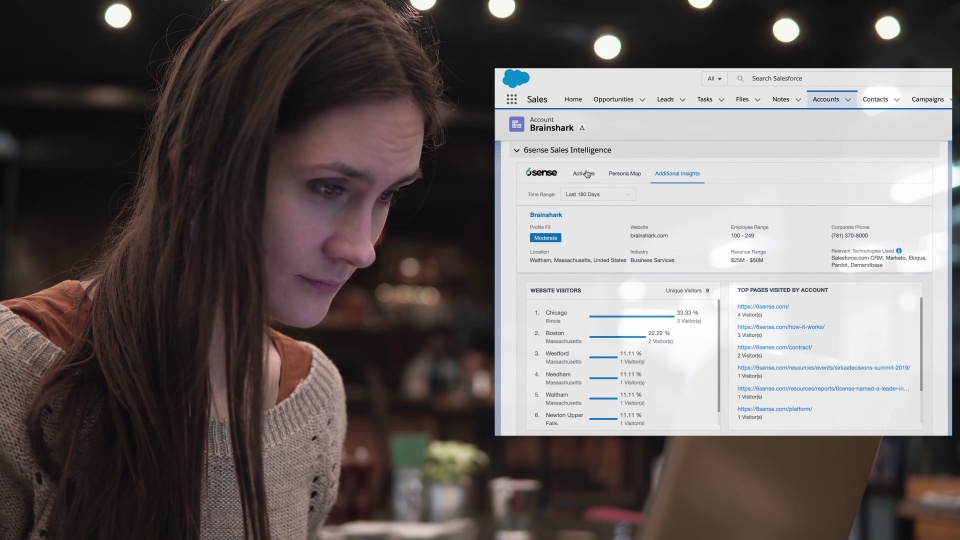The height and width of the screenshot is (540, 960).
Task: Switch to the Persona Map tab
Action: coord(624,174)
